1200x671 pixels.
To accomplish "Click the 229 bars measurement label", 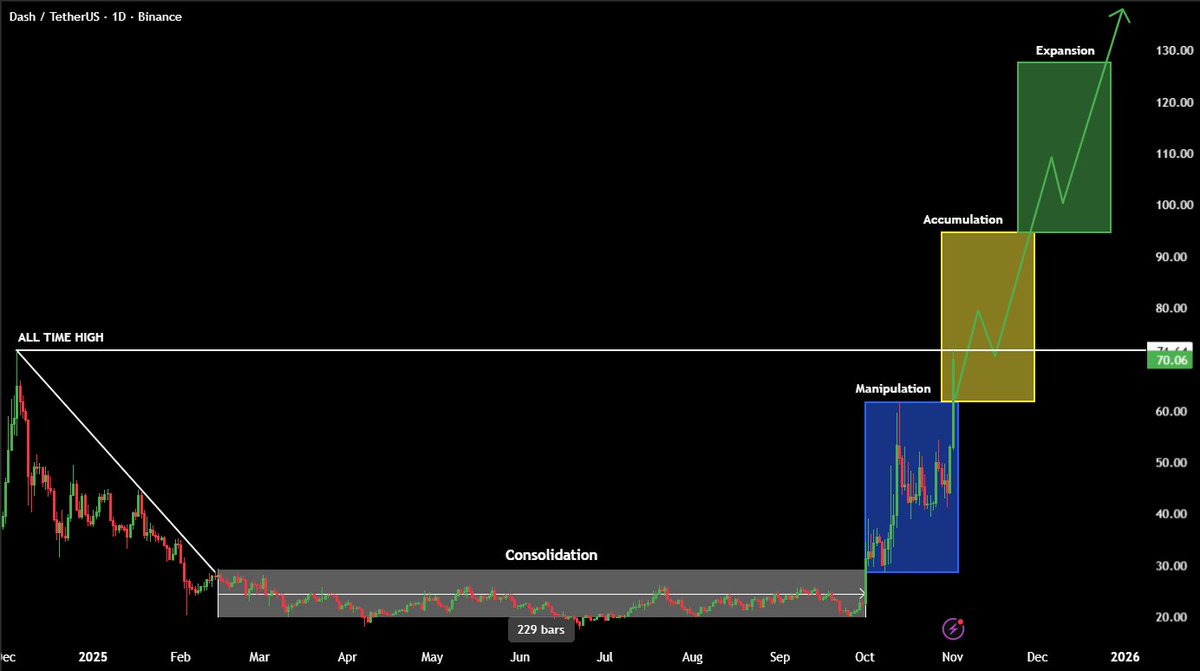I will click(x=540, y=629).
